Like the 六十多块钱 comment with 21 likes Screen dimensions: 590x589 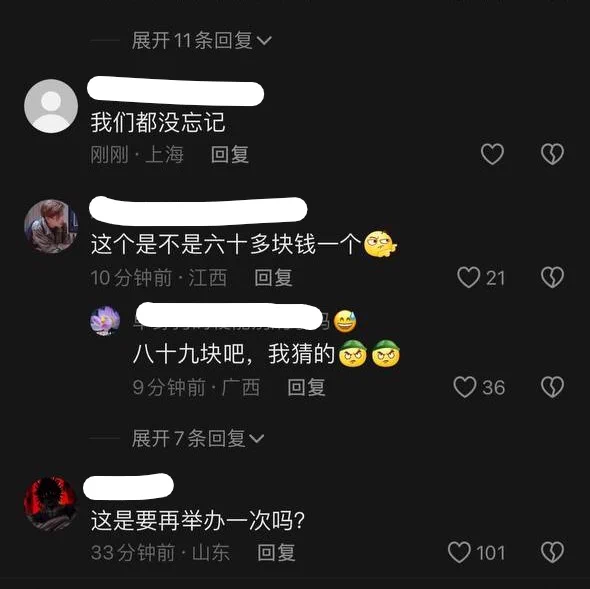tap(468, 277)
